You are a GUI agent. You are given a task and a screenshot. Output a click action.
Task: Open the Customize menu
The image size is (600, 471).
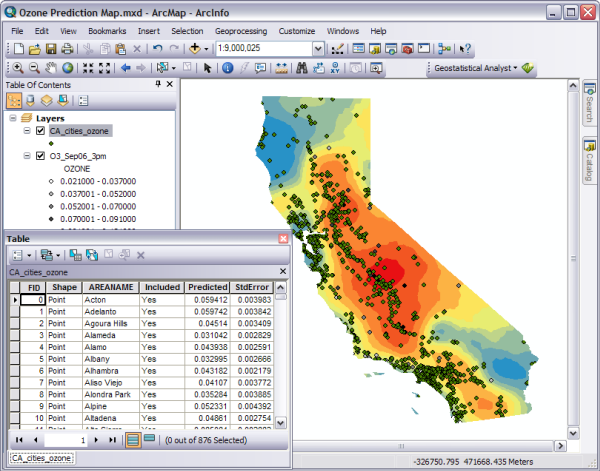[x=297, y=31]
